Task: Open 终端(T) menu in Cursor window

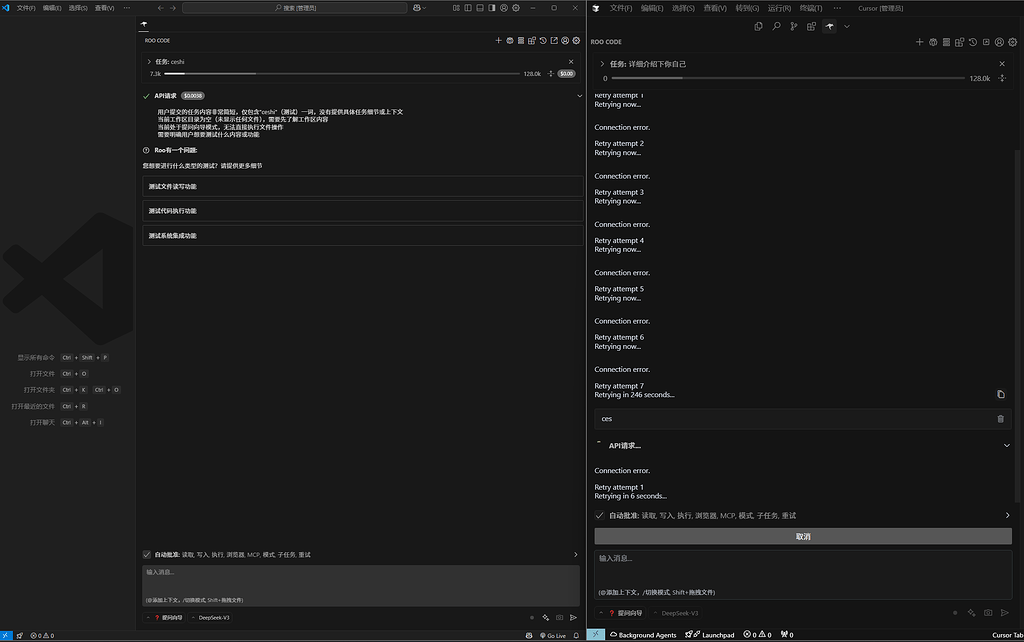Action: click(x=811, y=8)
